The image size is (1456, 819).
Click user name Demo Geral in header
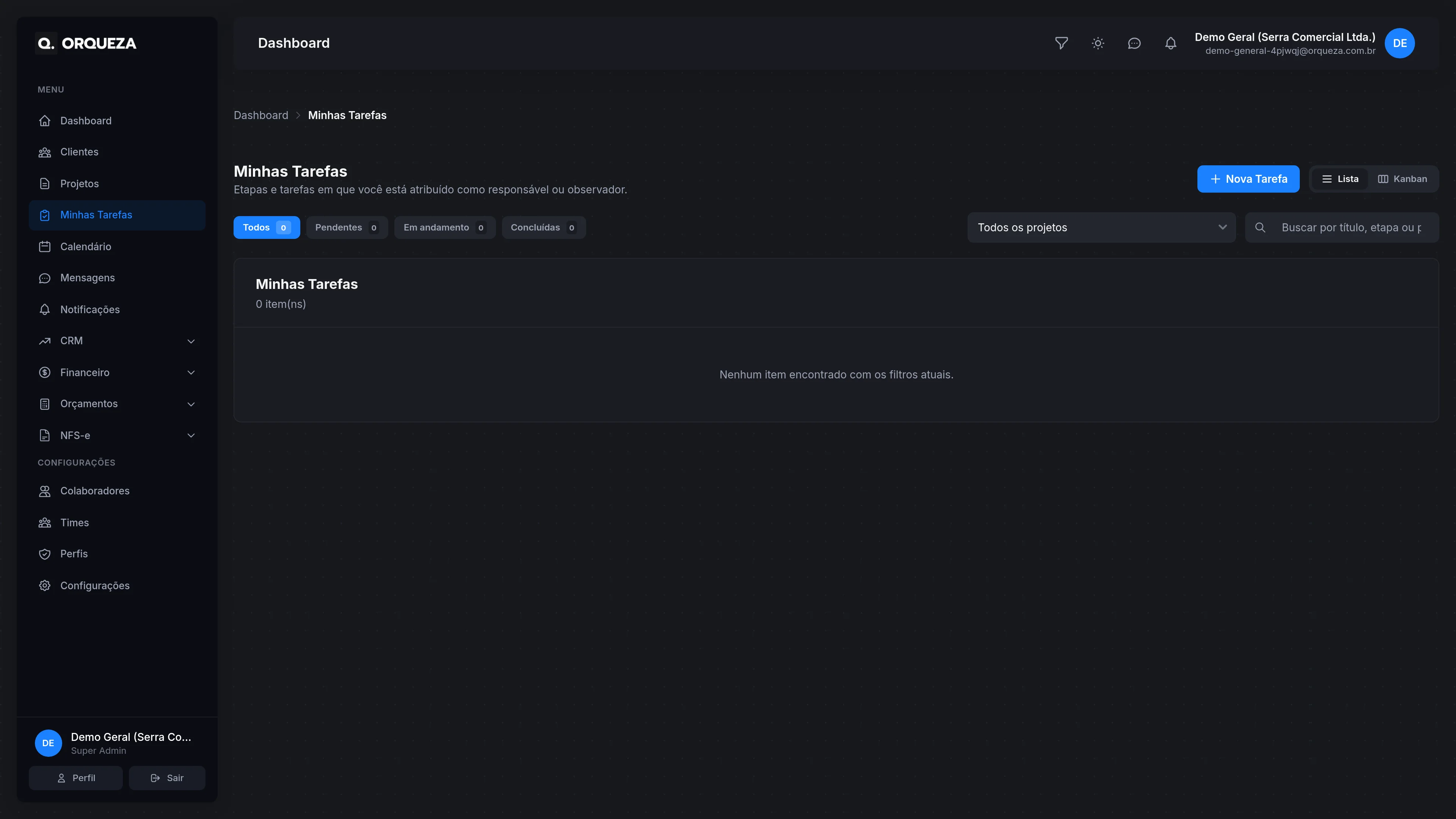[x=1285, y=37]
